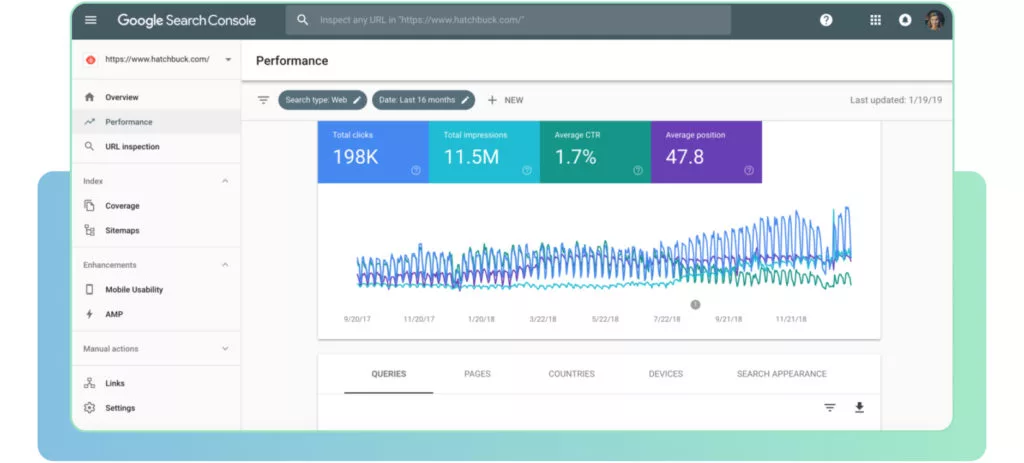Expand the Manual actions section chevron
Screen dimensions: 1024x463
pyautogui.click(x=225, y=349)
